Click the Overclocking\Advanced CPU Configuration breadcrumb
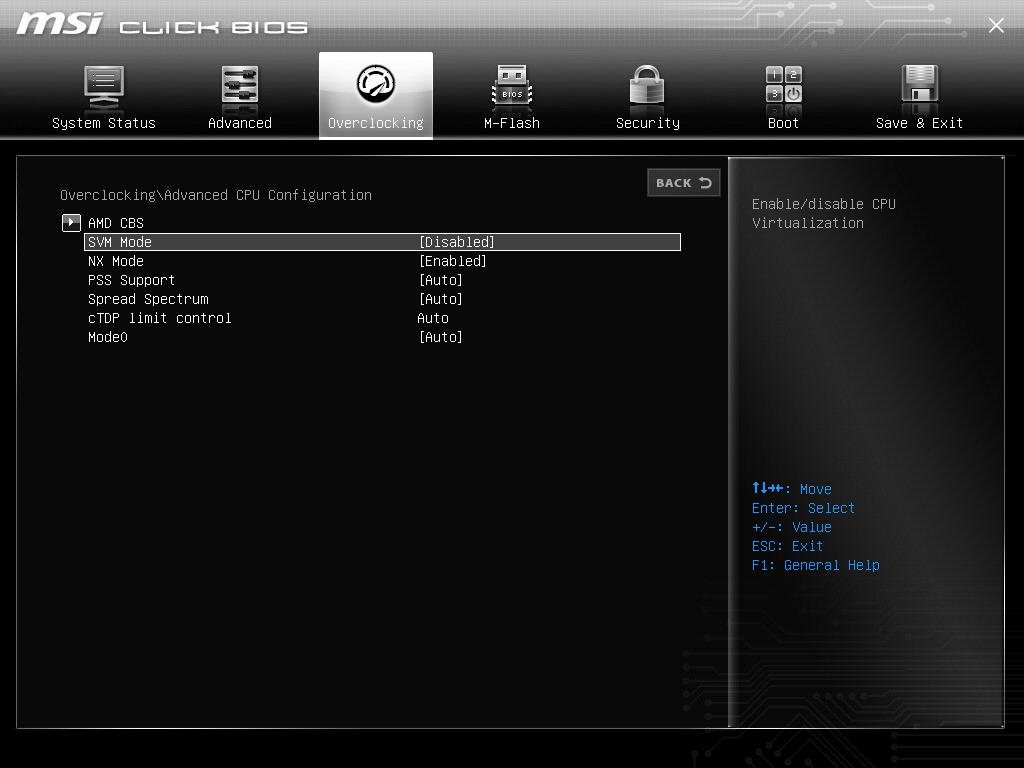 point(216,195)
